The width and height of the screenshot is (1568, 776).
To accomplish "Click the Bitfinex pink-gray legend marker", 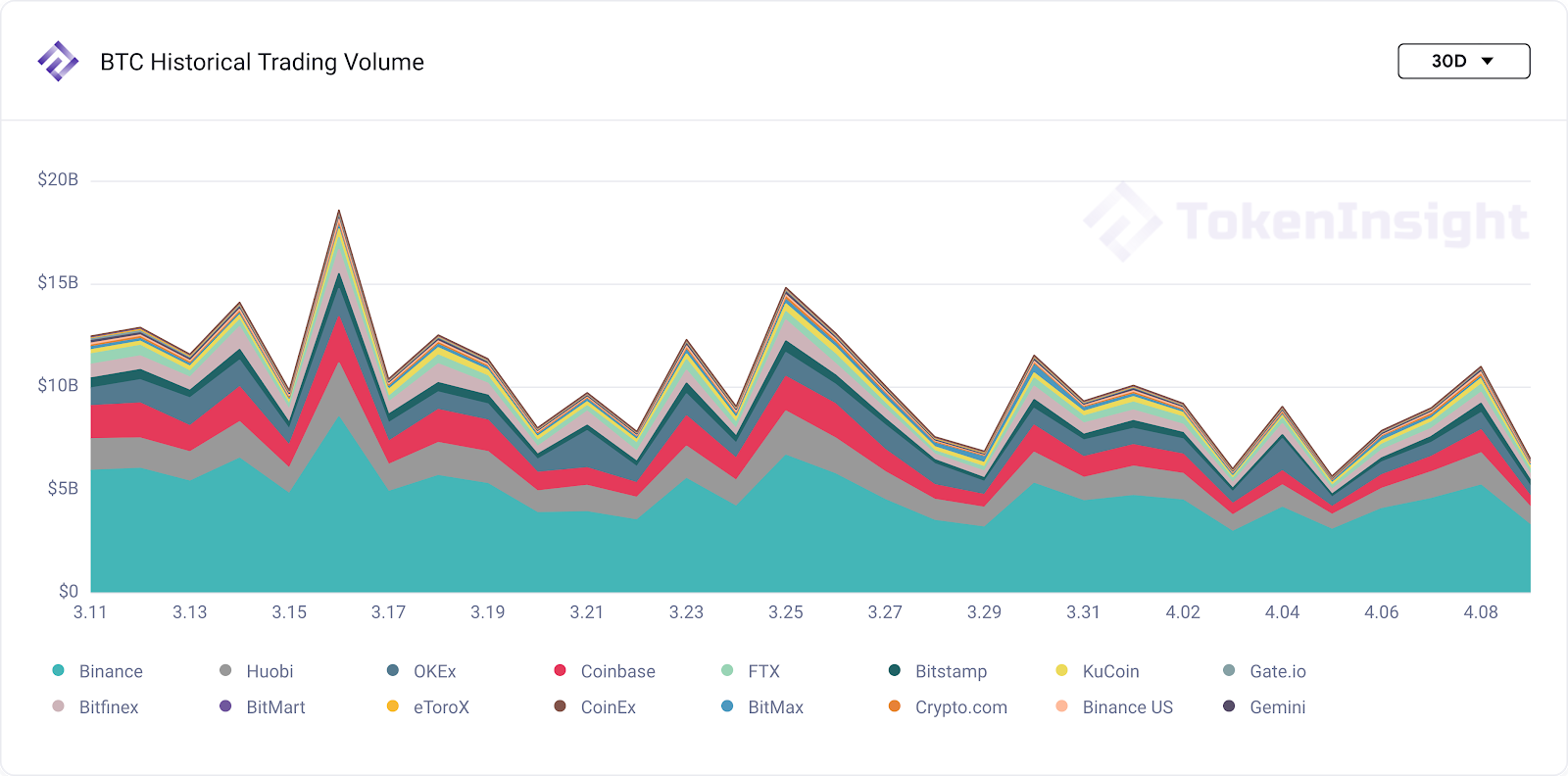I will [x=58, y=706].
